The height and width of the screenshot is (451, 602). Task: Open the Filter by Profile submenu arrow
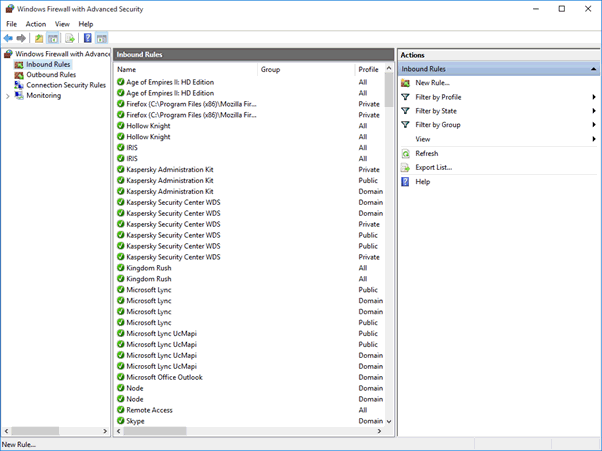coord(594,97)
